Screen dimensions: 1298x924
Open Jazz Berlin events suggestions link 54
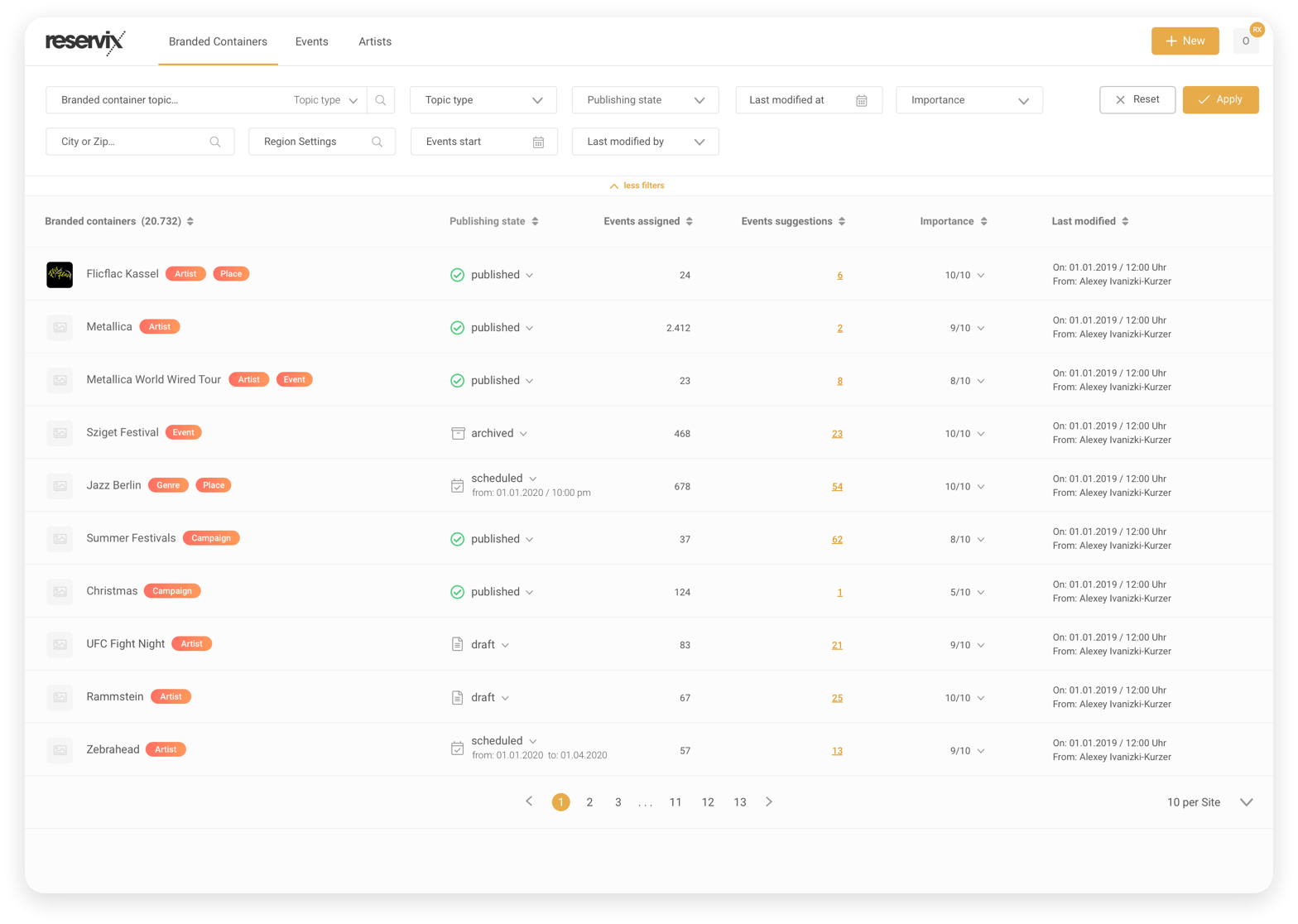[837, 487]
